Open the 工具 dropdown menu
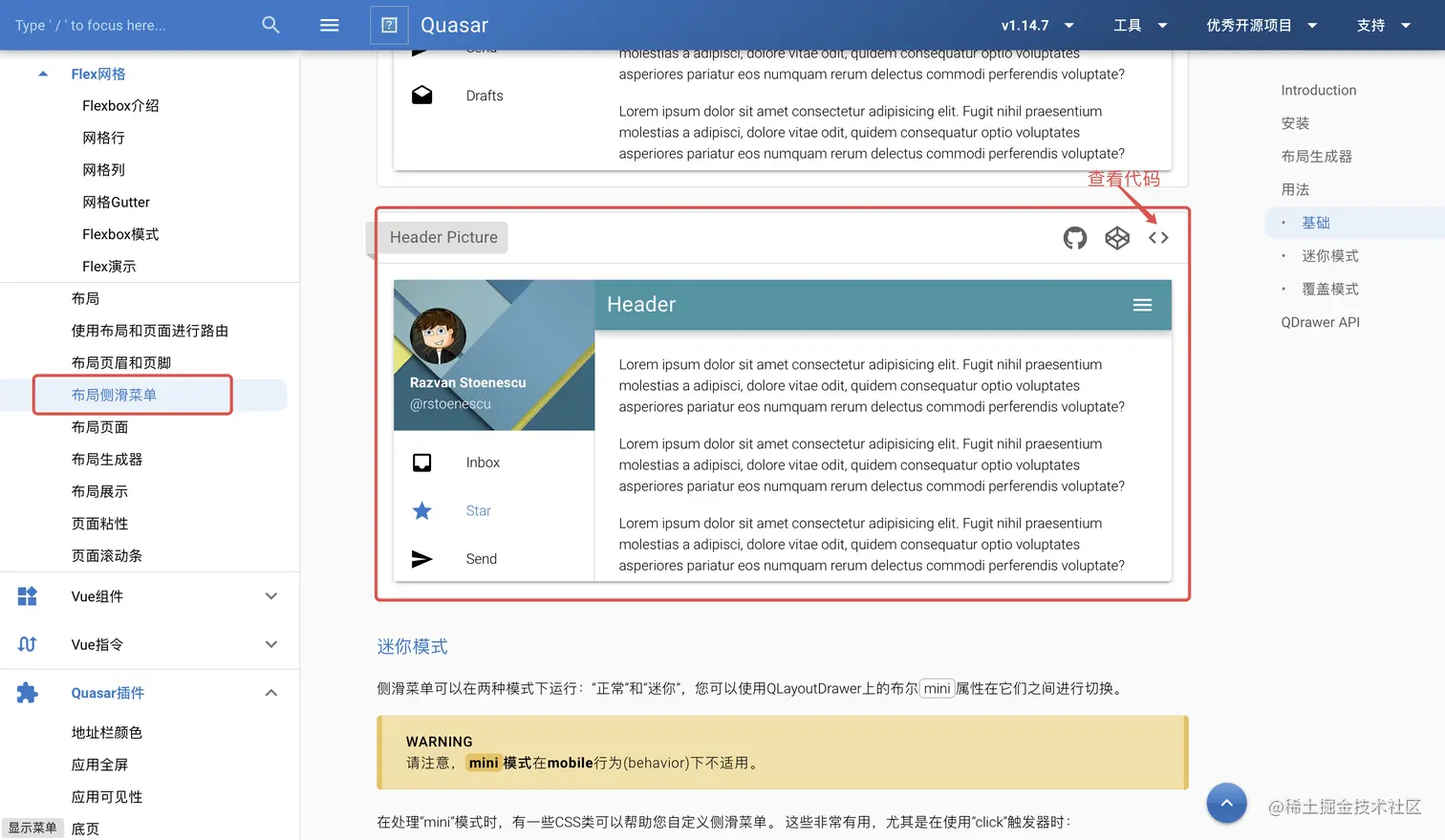 pos(1140,25)
